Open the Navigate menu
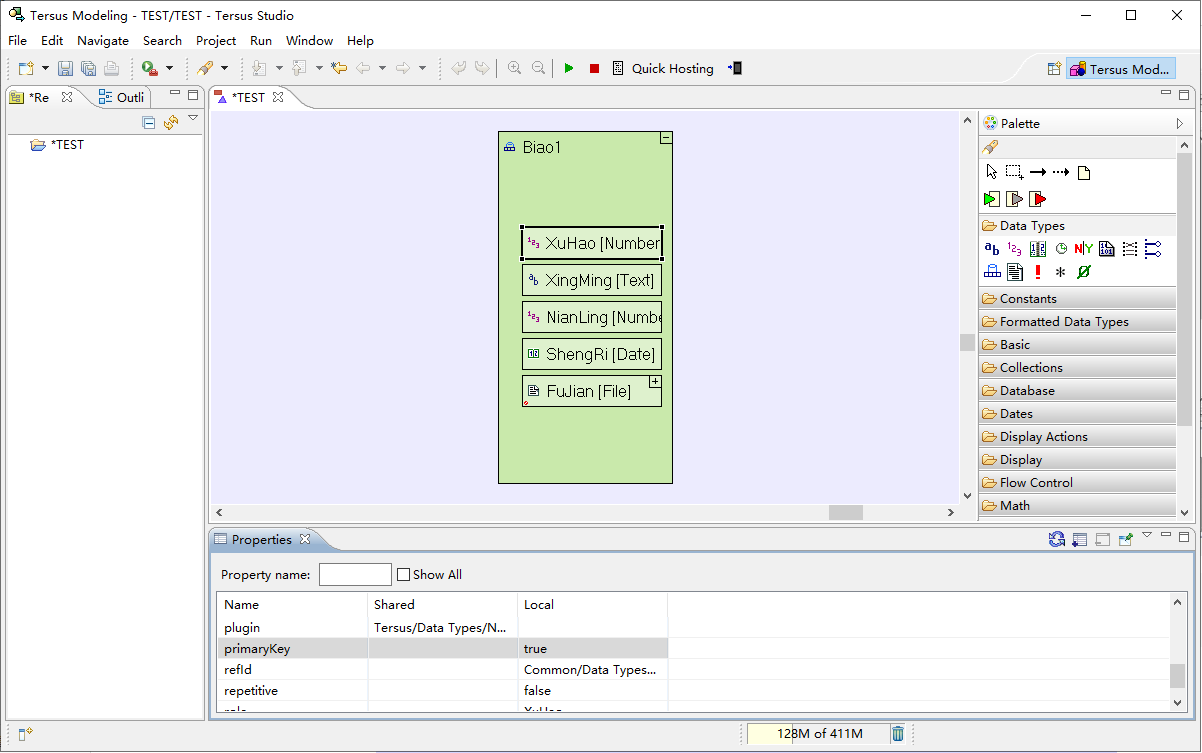This screenshot has width=1202, height=753. tap(103, 41)
